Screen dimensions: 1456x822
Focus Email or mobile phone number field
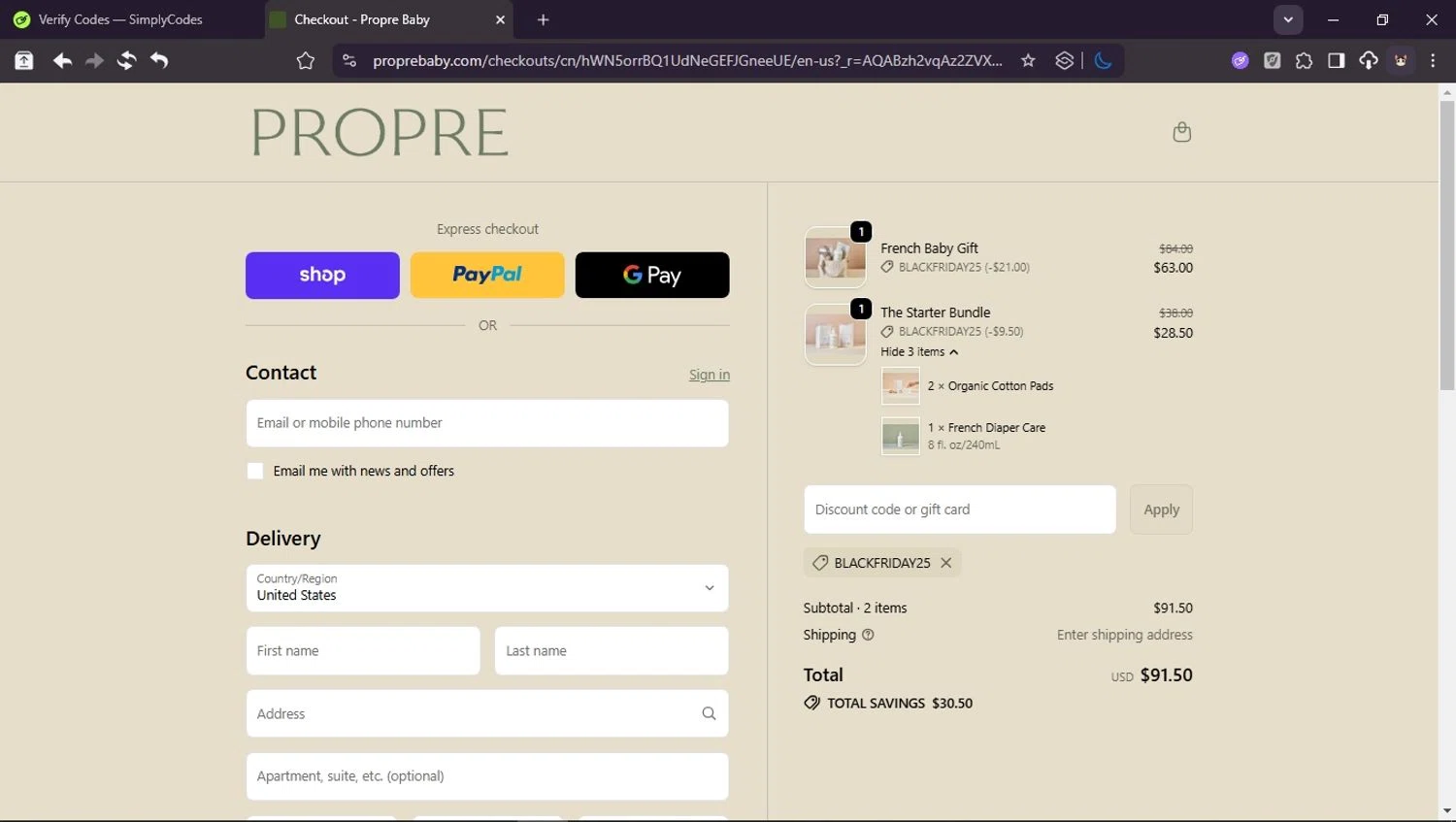pyautogui.click(x=487, y=423)
